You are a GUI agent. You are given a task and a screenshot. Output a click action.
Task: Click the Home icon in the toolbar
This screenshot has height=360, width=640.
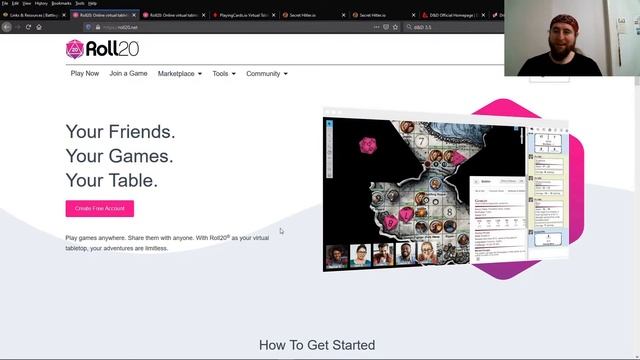click(39, 27)
